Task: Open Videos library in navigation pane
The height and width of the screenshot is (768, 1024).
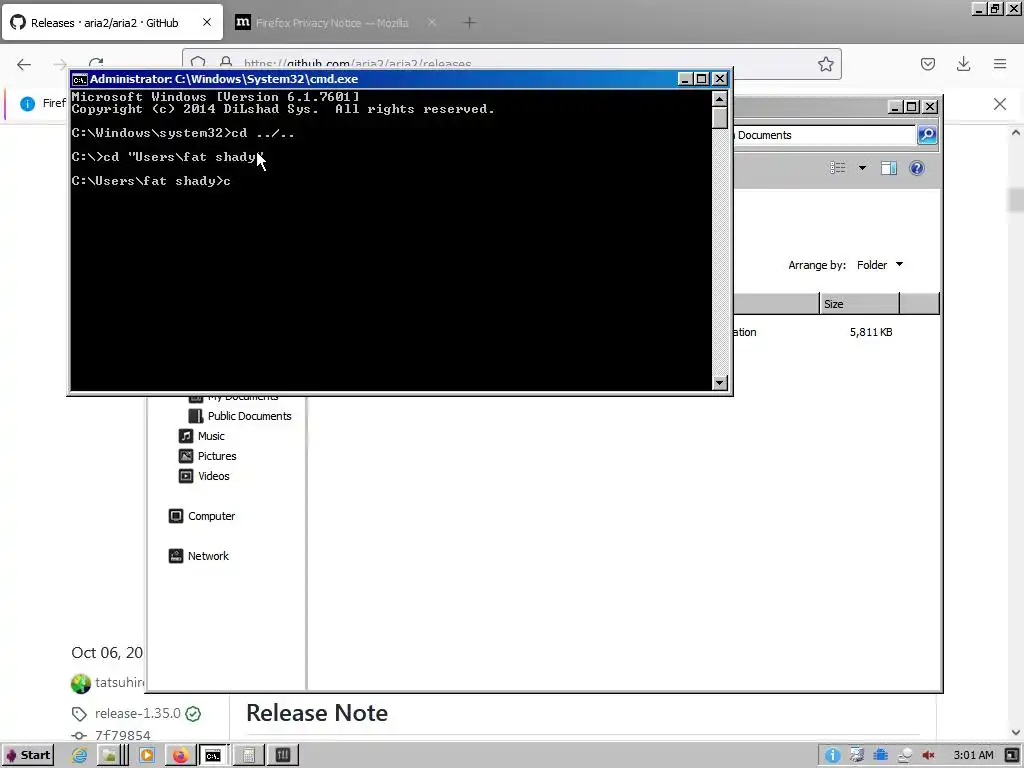Action: [204, 476]
